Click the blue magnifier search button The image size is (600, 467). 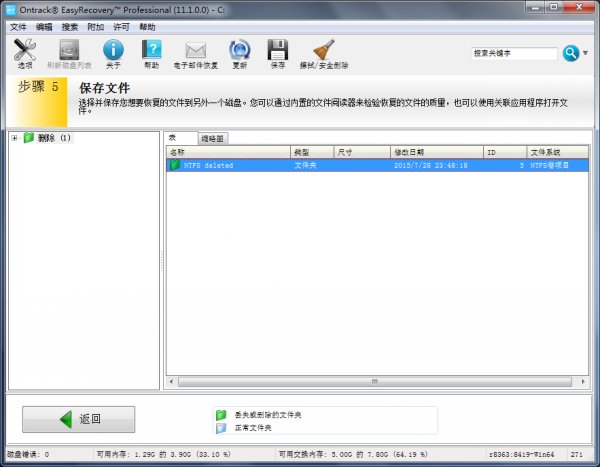pos(571,53)
